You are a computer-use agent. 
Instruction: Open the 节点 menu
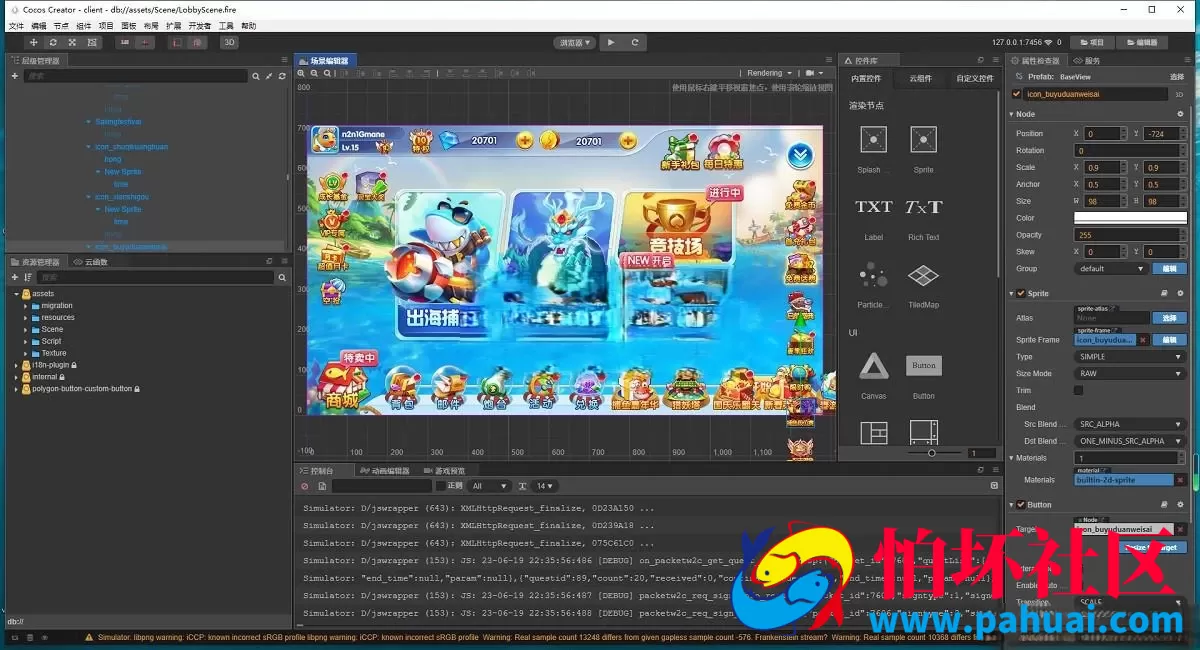tap(62, 25)
